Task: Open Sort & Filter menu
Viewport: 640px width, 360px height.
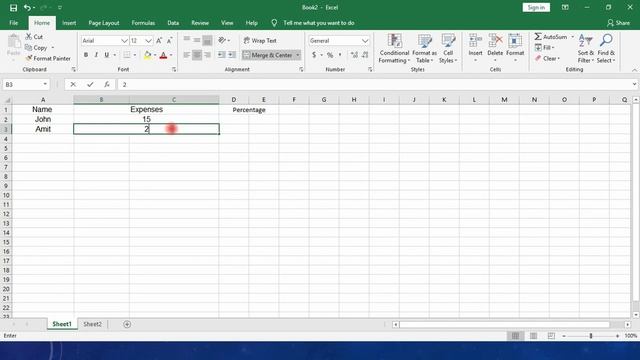Action: (x=586, y=48)
